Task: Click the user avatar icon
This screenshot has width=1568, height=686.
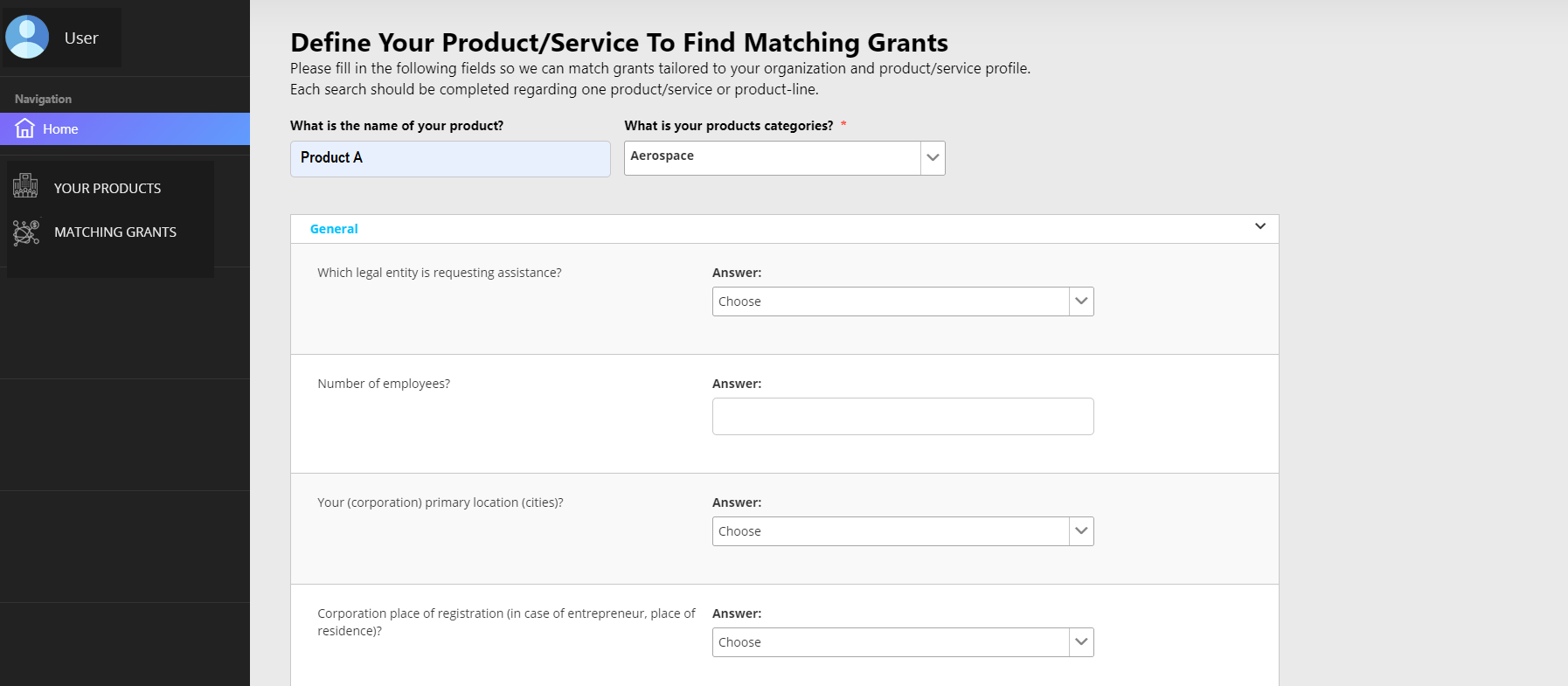Action: pos(27,38)
